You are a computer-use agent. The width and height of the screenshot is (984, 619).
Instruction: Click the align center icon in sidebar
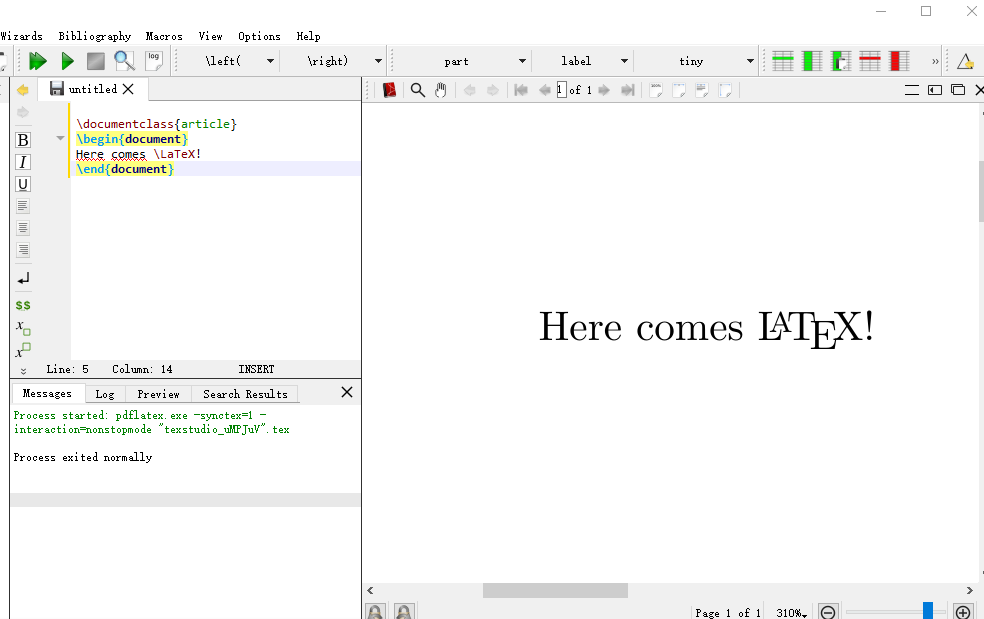click(23, 228)
